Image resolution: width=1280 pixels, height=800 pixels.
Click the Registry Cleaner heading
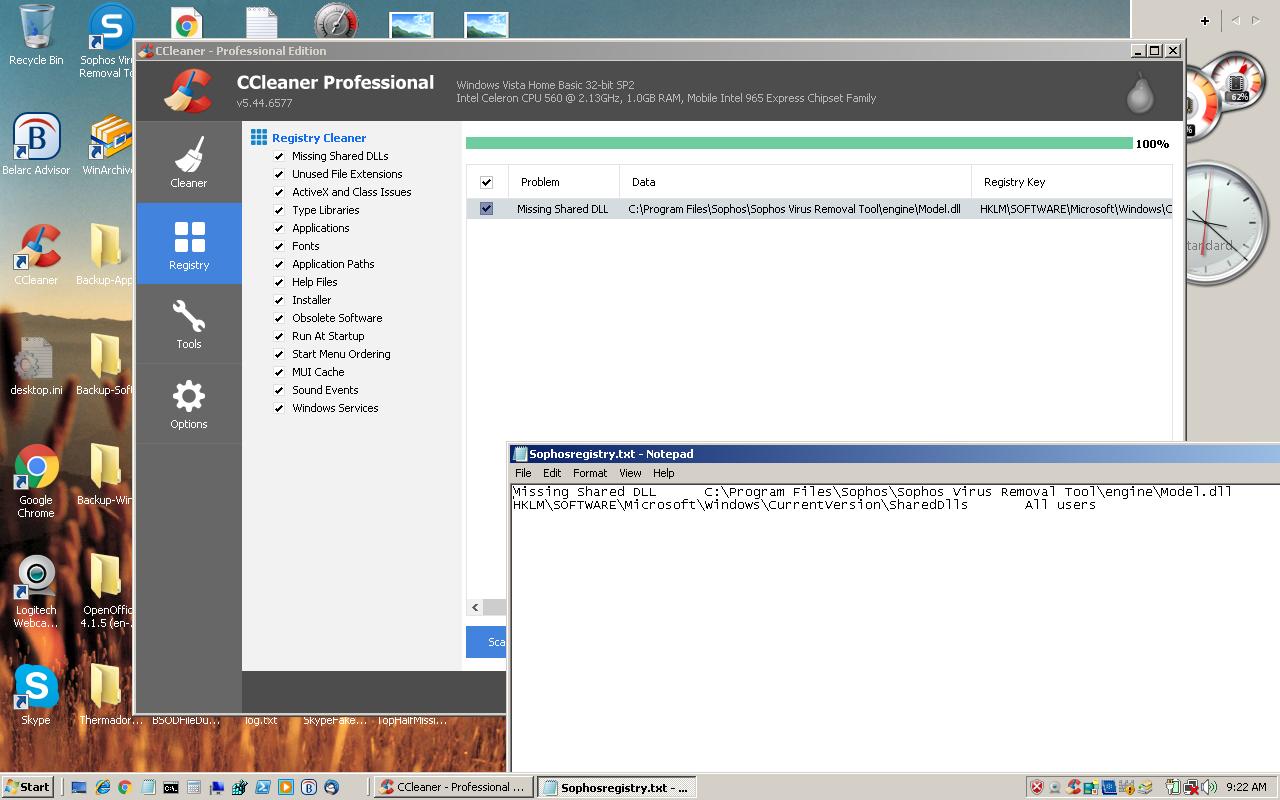click(319, 138)
